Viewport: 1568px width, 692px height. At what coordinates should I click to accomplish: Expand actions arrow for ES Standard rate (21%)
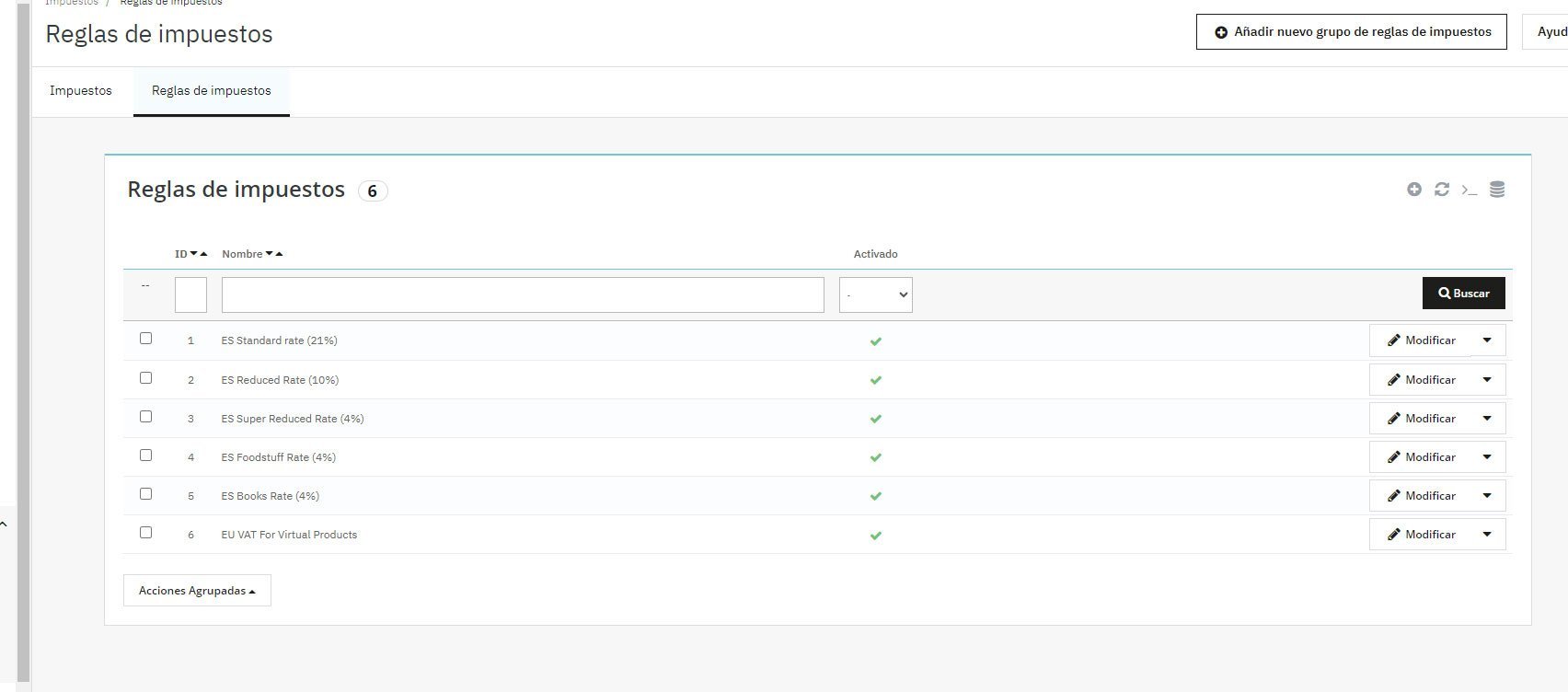pos(1487,340)
